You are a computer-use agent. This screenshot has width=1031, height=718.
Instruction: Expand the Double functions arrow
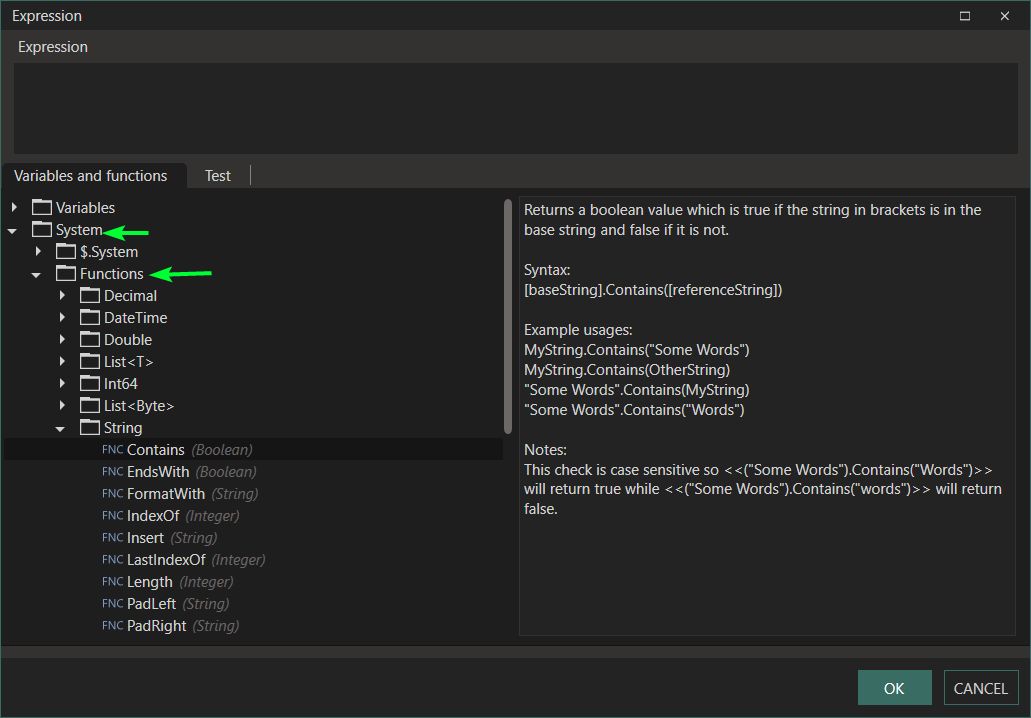pos(62,340)
